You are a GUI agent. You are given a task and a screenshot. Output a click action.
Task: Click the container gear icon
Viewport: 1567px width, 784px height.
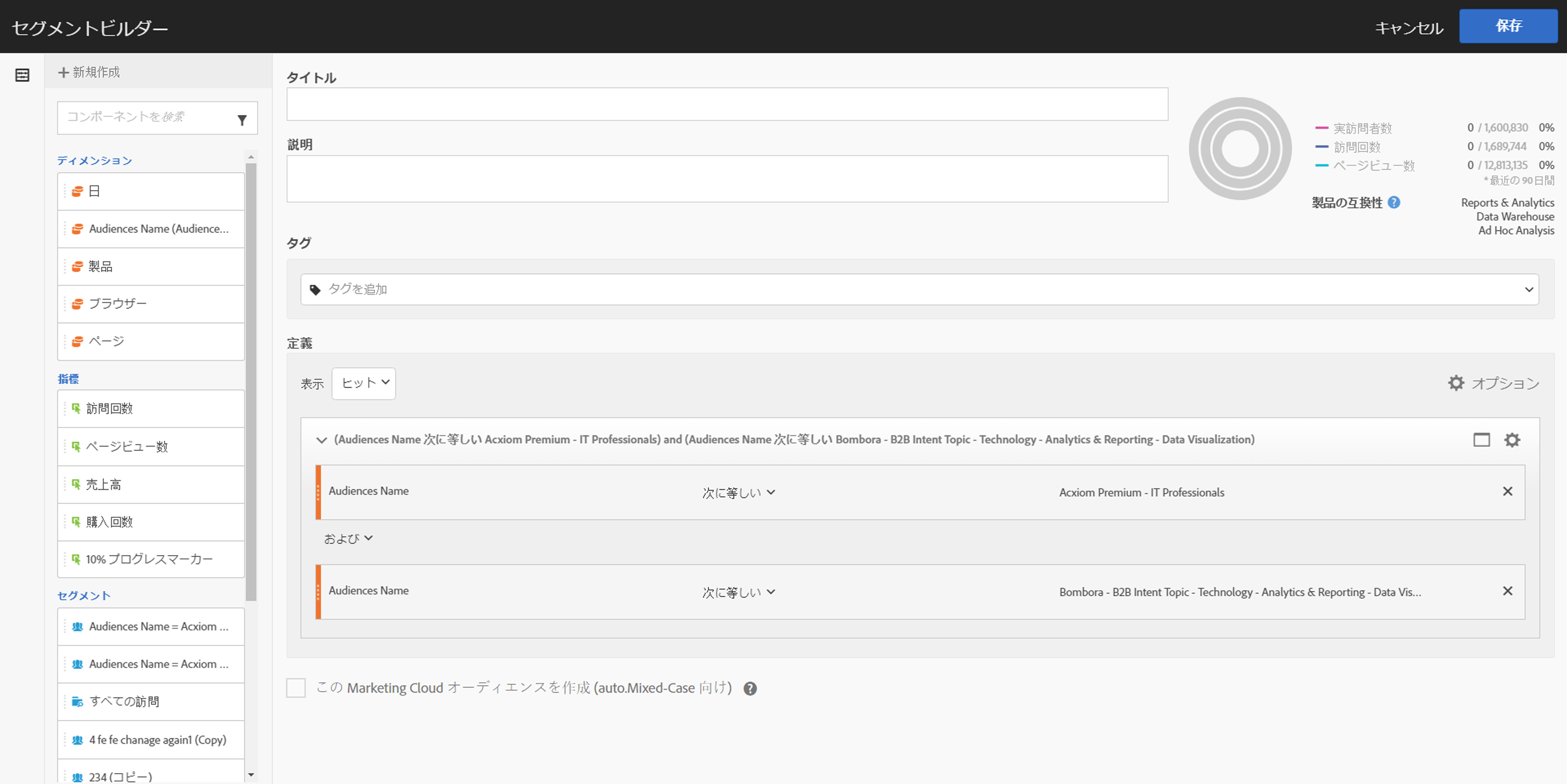coord(1511,440)
